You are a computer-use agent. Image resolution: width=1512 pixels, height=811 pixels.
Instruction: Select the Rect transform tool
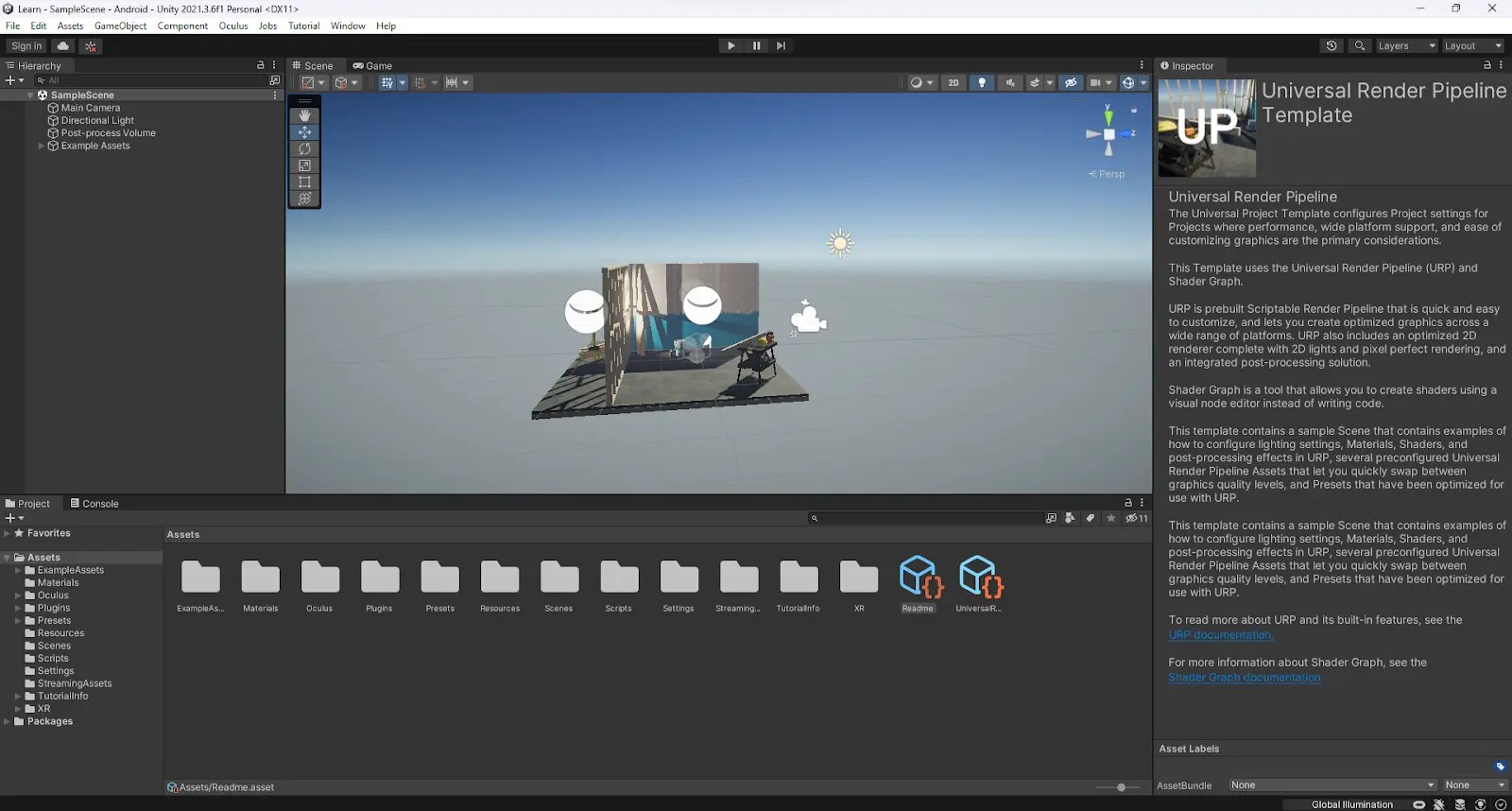[x=304, y=181]
